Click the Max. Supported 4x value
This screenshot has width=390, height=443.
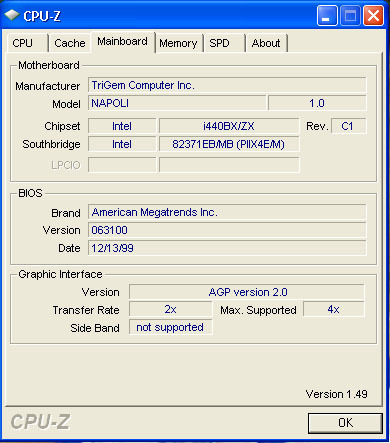tap(334, 310)
